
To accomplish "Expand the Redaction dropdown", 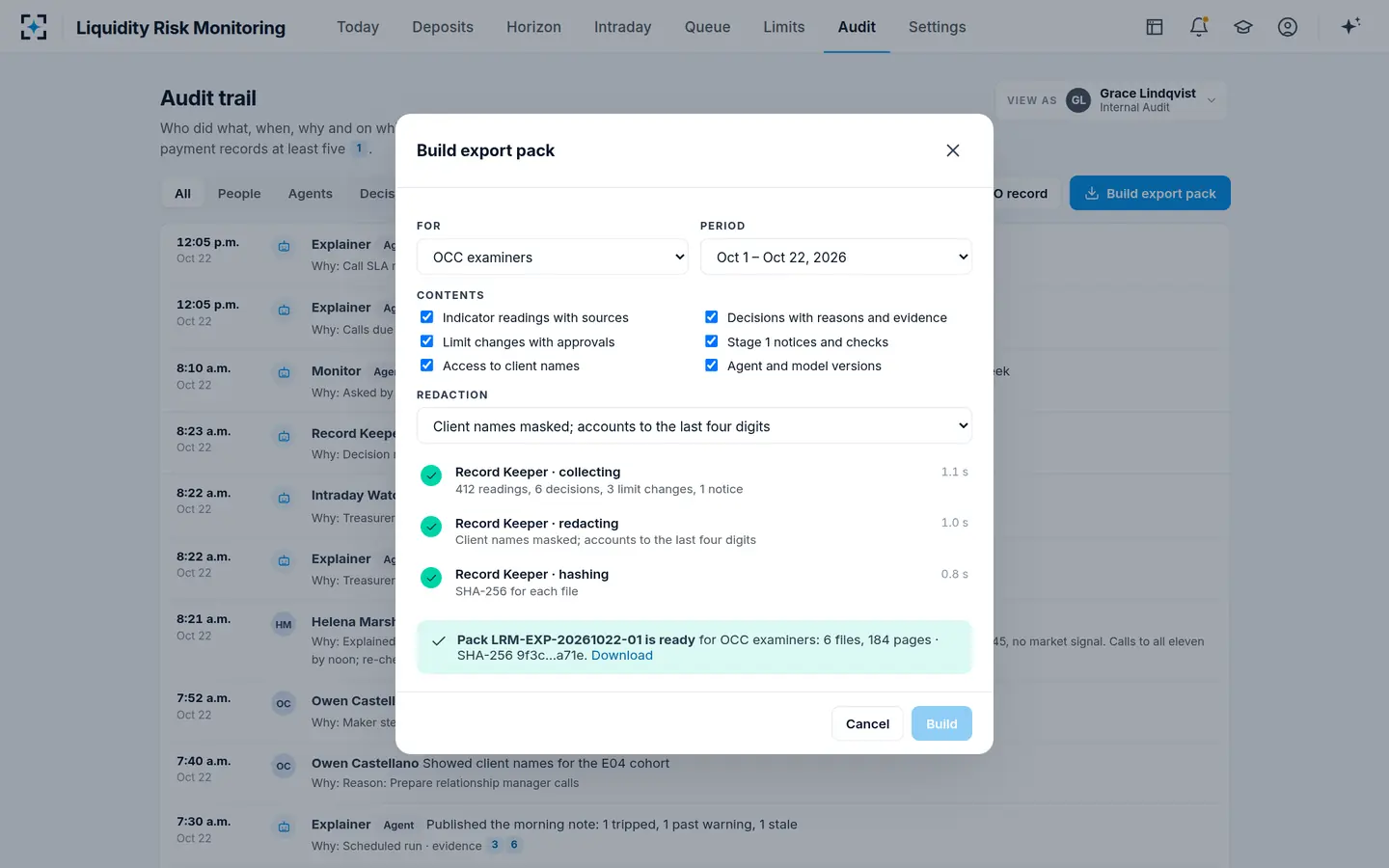I will (x=694, y=425).
